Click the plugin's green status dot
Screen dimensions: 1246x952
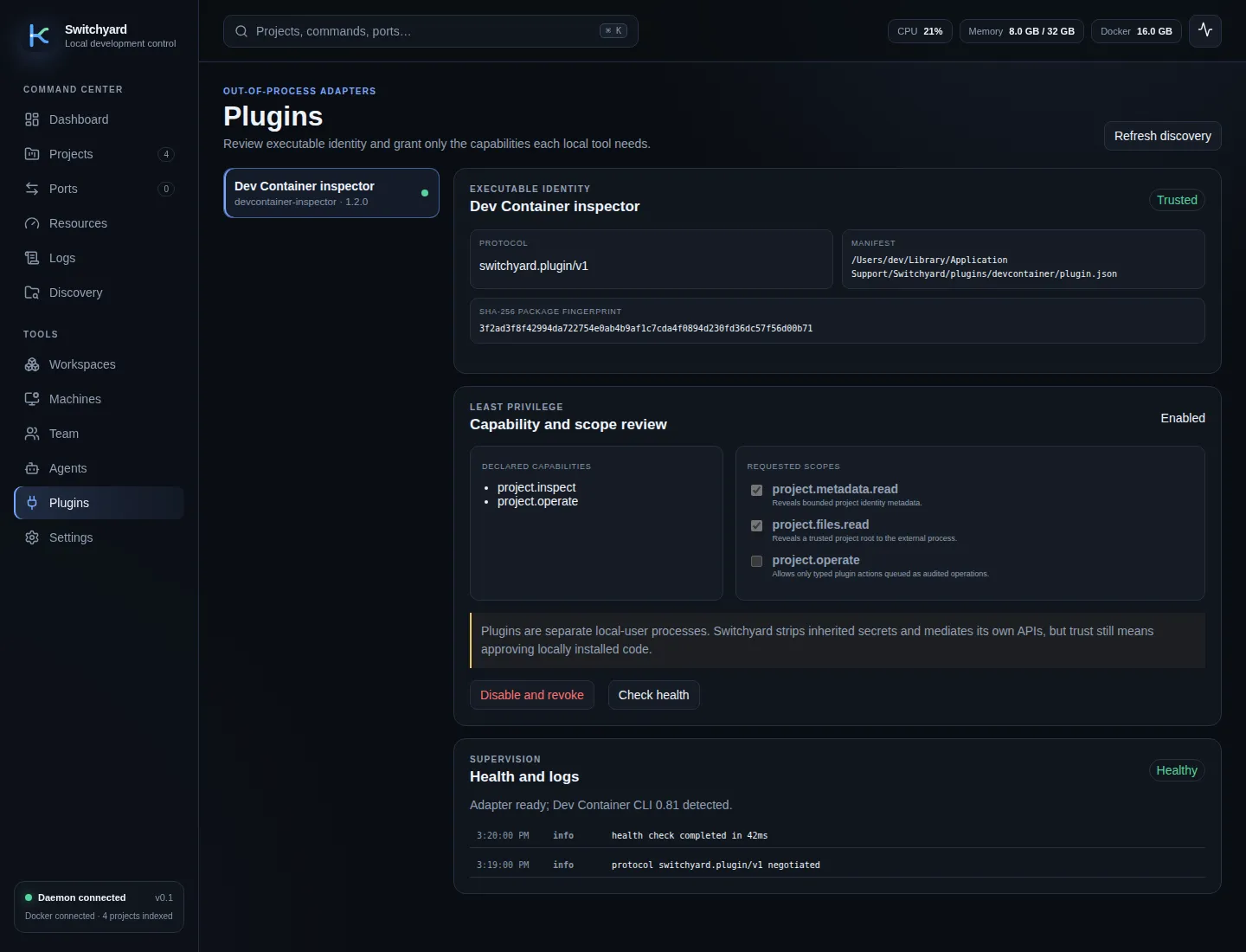pyautogui.click(x=425, y=193)
